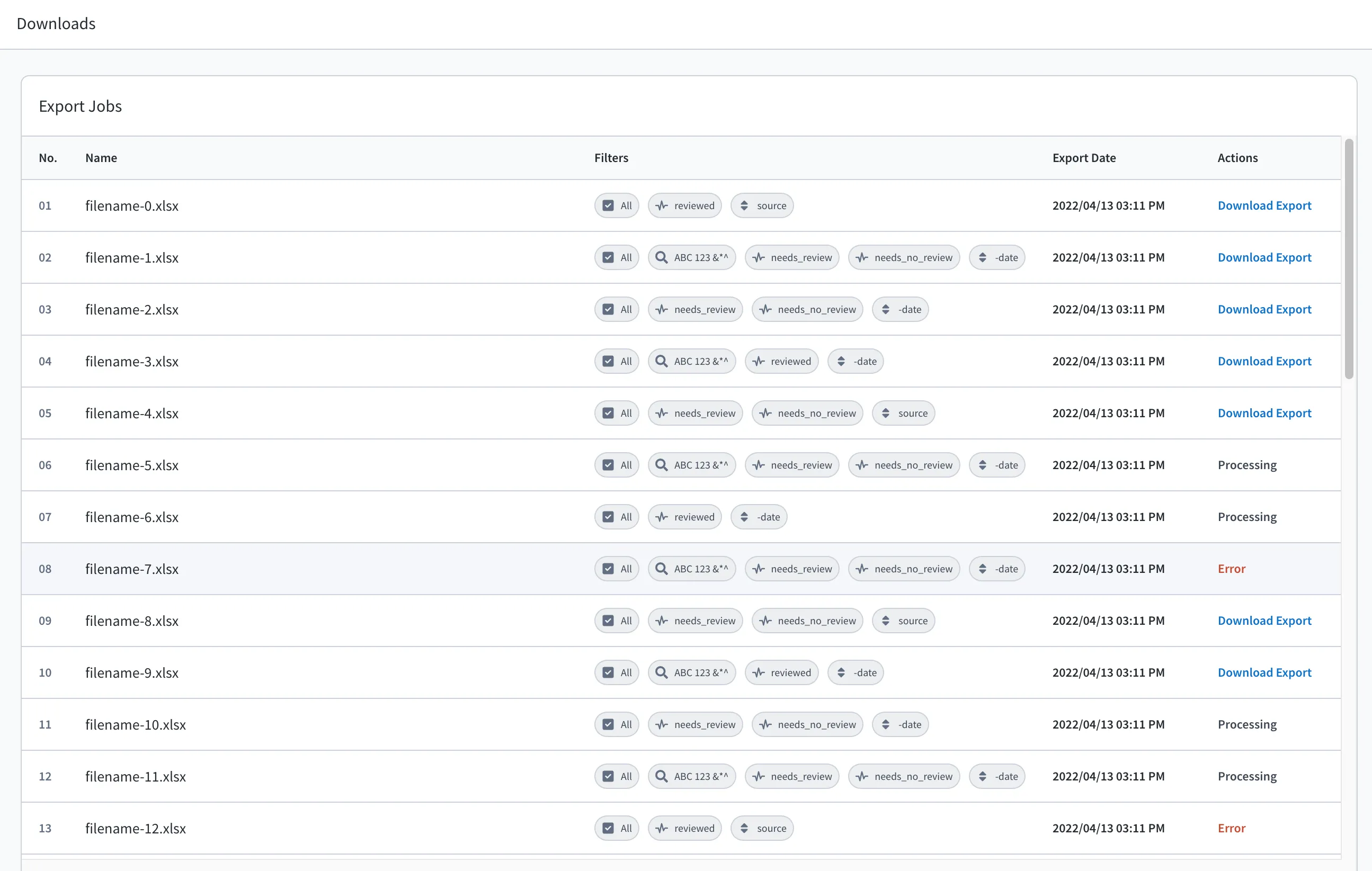Click the source chip for filename-8.xlsx
This screenshot has width=1372, height=871.
[903, 621]
